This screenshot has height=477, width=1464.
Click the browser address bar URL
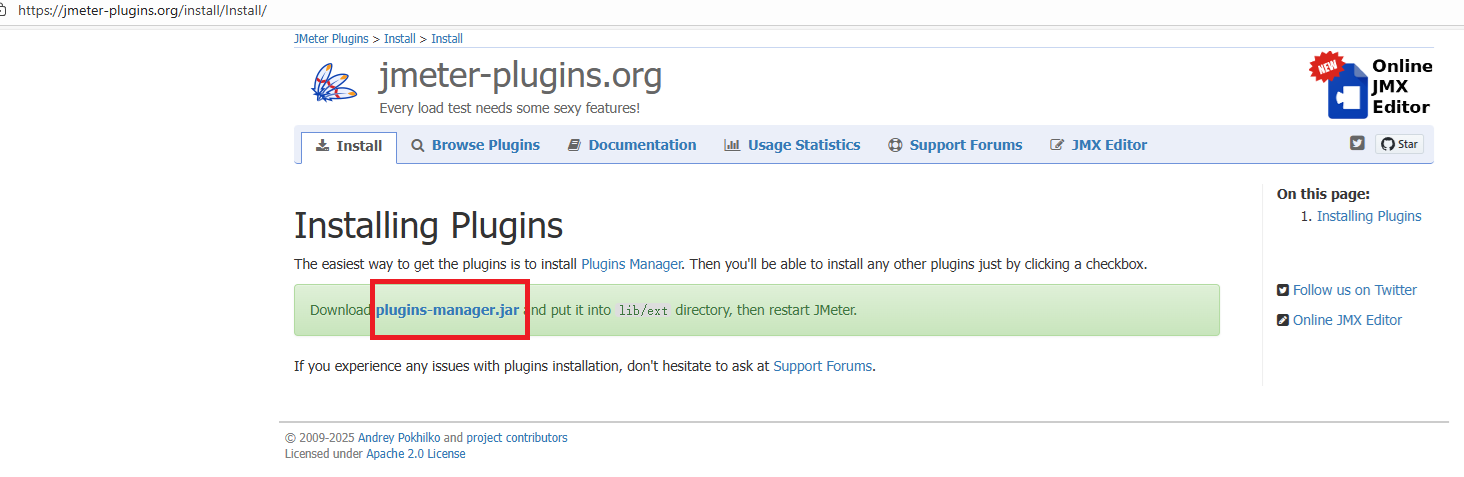pos(142,11)
